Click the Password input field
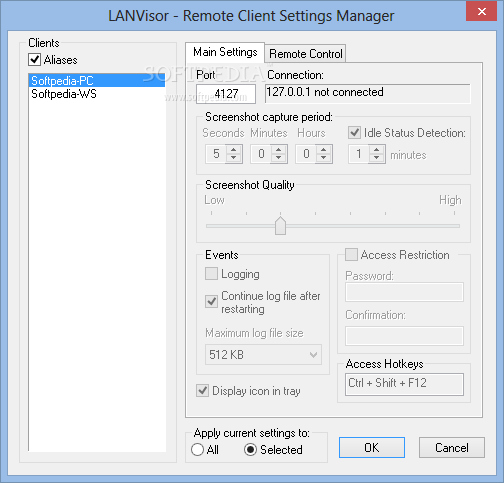504x483 pixels. (x=404, y=292)
